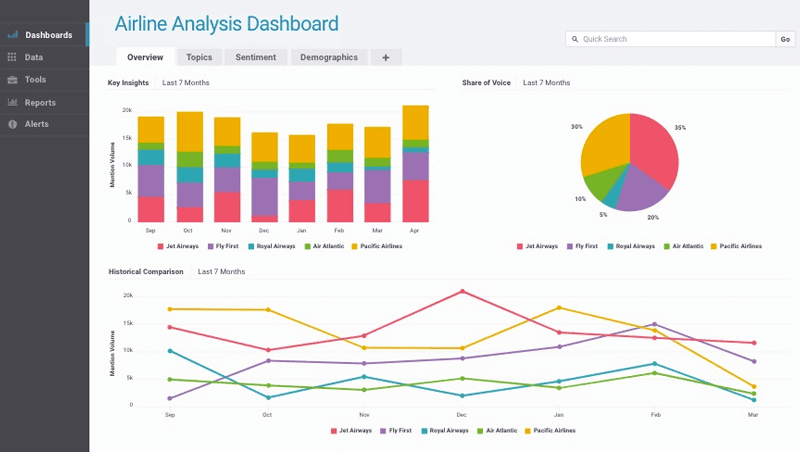Open Key Insights Last 7 Months range
This screenshot has height=452, width=800.
186,83
